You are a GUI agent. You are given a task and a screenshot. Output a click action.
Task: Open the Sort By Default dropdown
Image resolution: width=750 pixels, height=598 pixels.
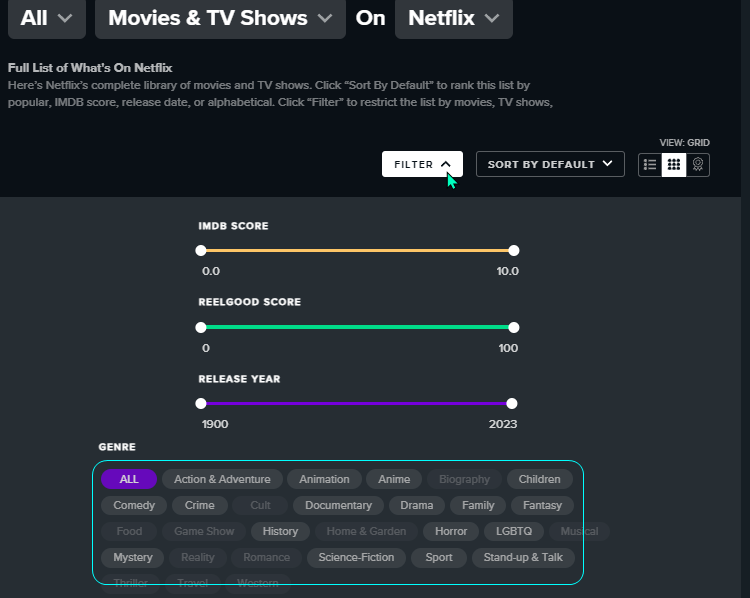coord(550,164)
